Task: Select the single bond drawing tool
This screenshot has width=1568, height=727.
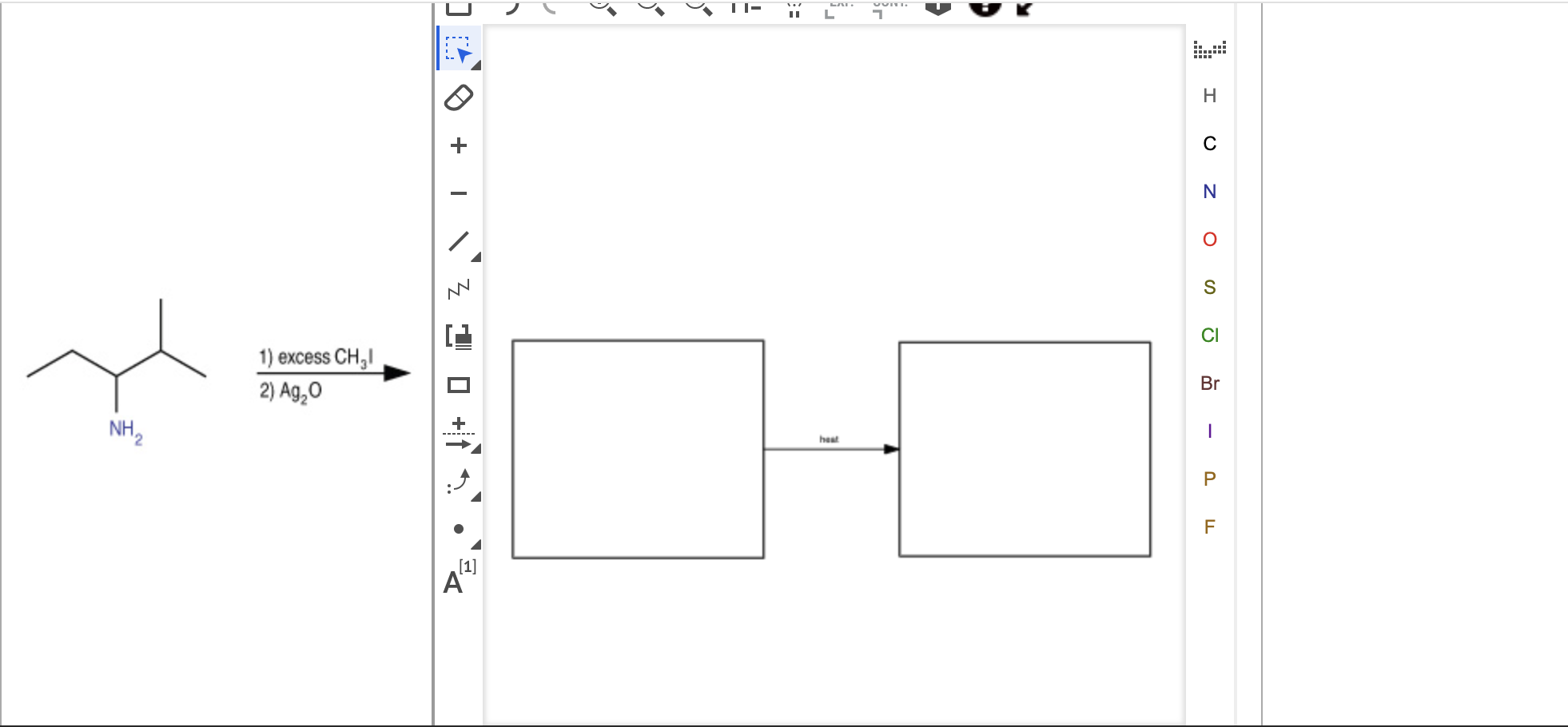Action: [x=457, y=241]
